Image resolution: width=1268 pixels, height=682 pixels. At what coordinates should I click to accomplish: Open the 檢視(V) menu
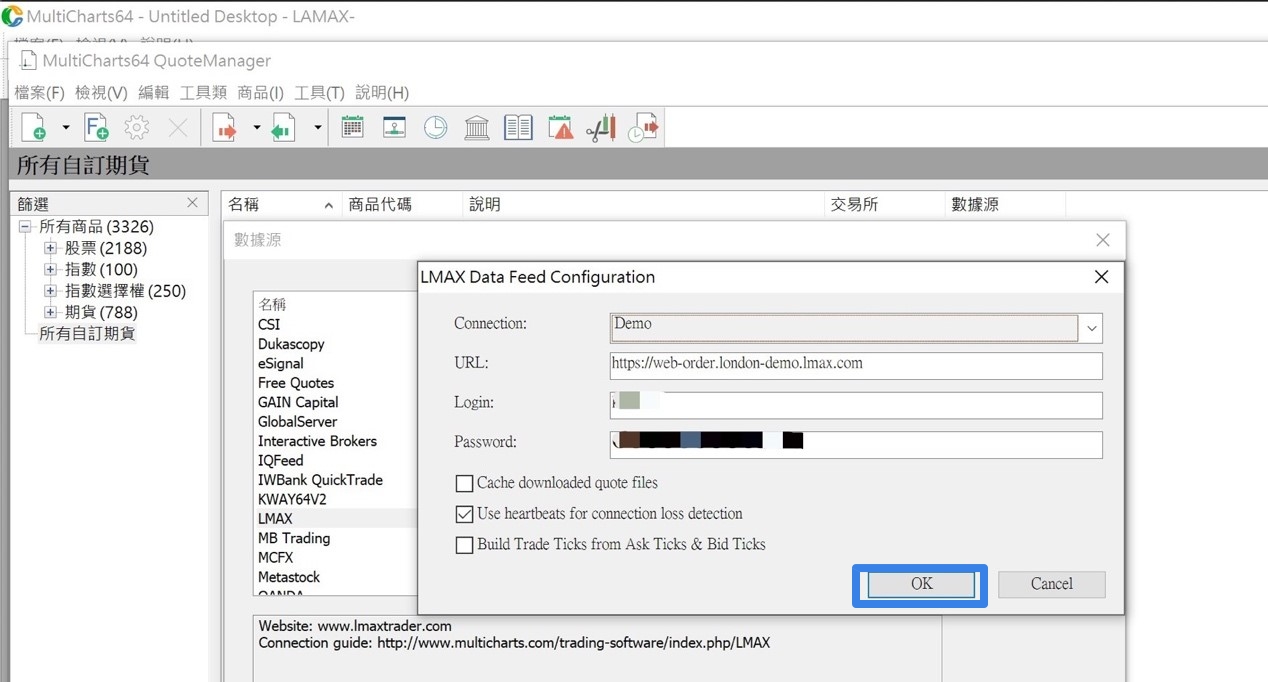point(101,93)
